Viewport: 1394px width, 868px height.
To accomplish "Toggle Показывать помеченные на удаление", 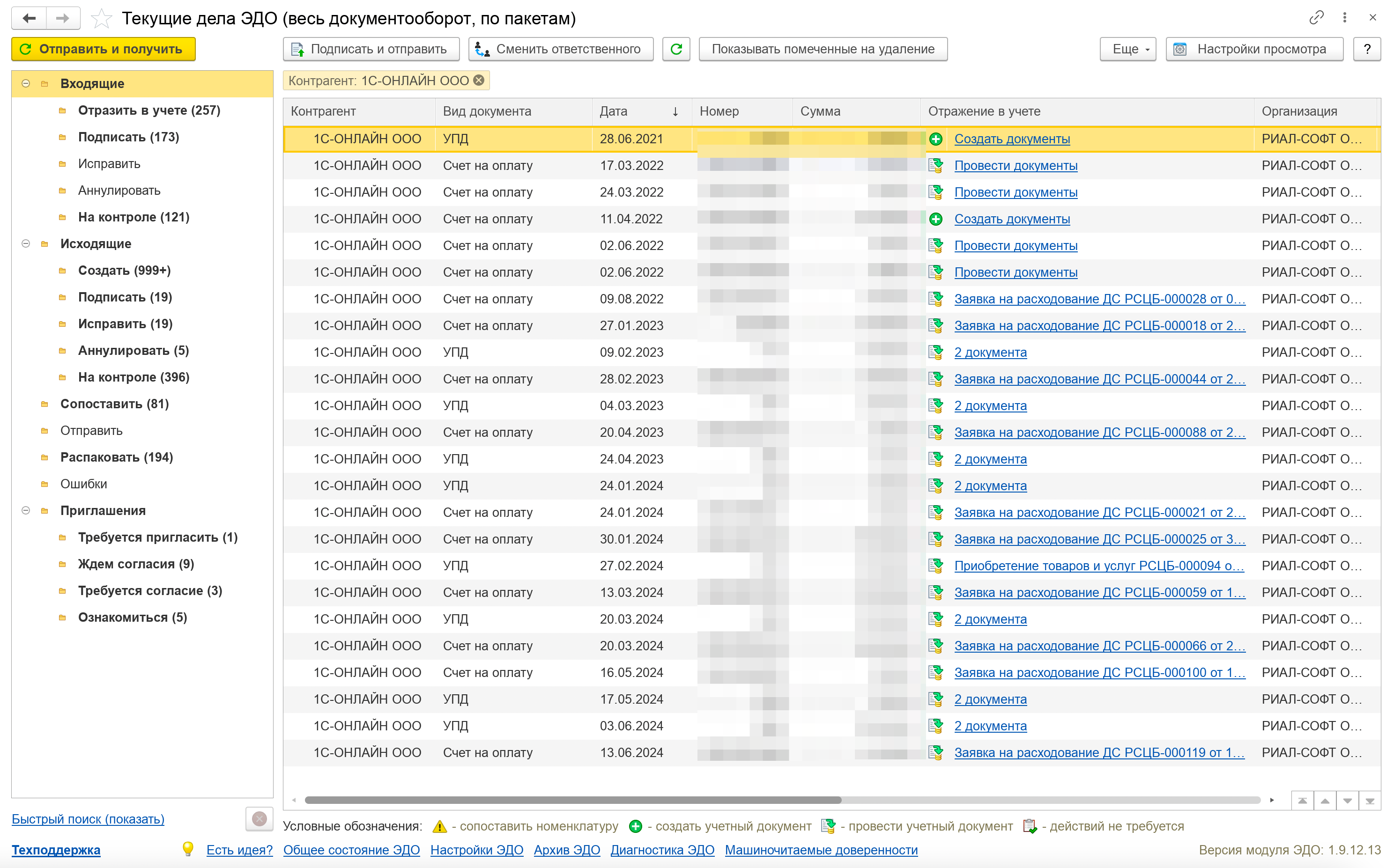I will point(823,49).
